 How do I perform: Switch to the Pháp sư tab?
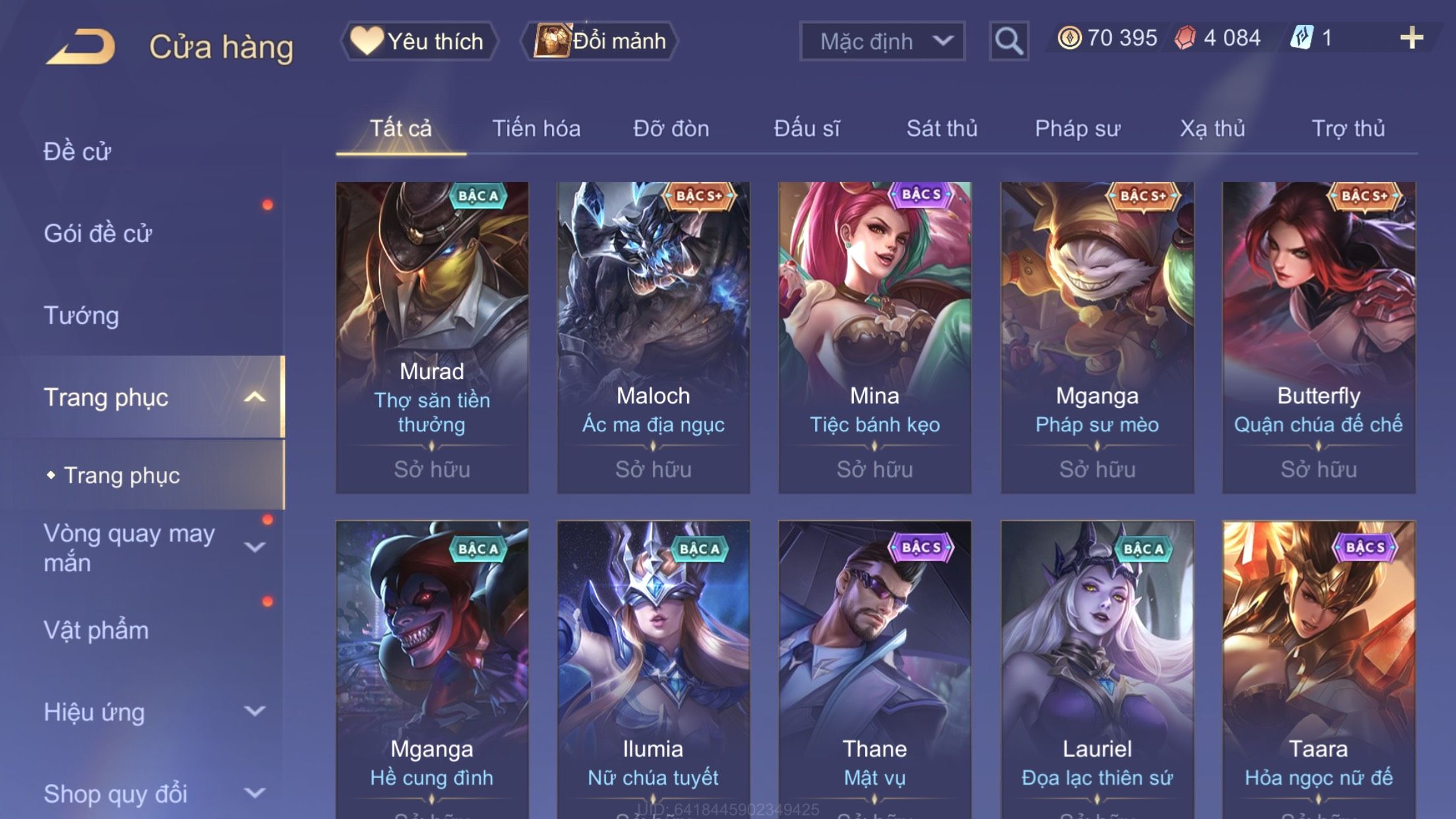click(1077, 128)
